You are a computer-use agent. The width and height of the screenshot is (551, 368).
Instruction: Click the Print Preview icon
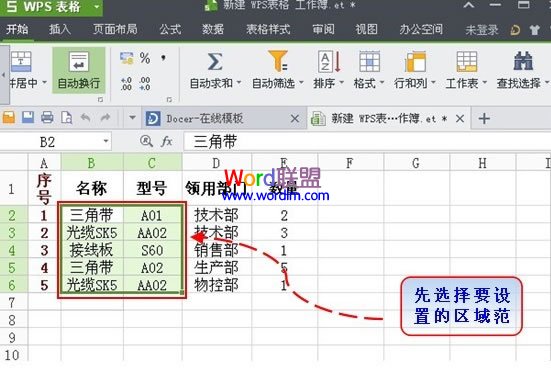pyautogui.click(x=66, y=117)
